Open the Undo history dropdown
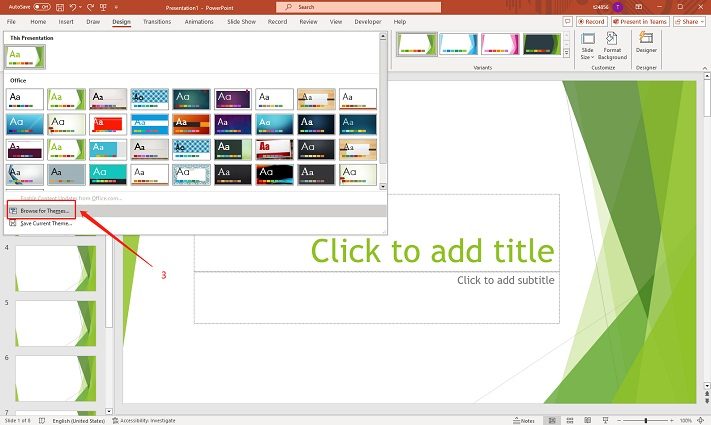 click(x=80, y=7)
